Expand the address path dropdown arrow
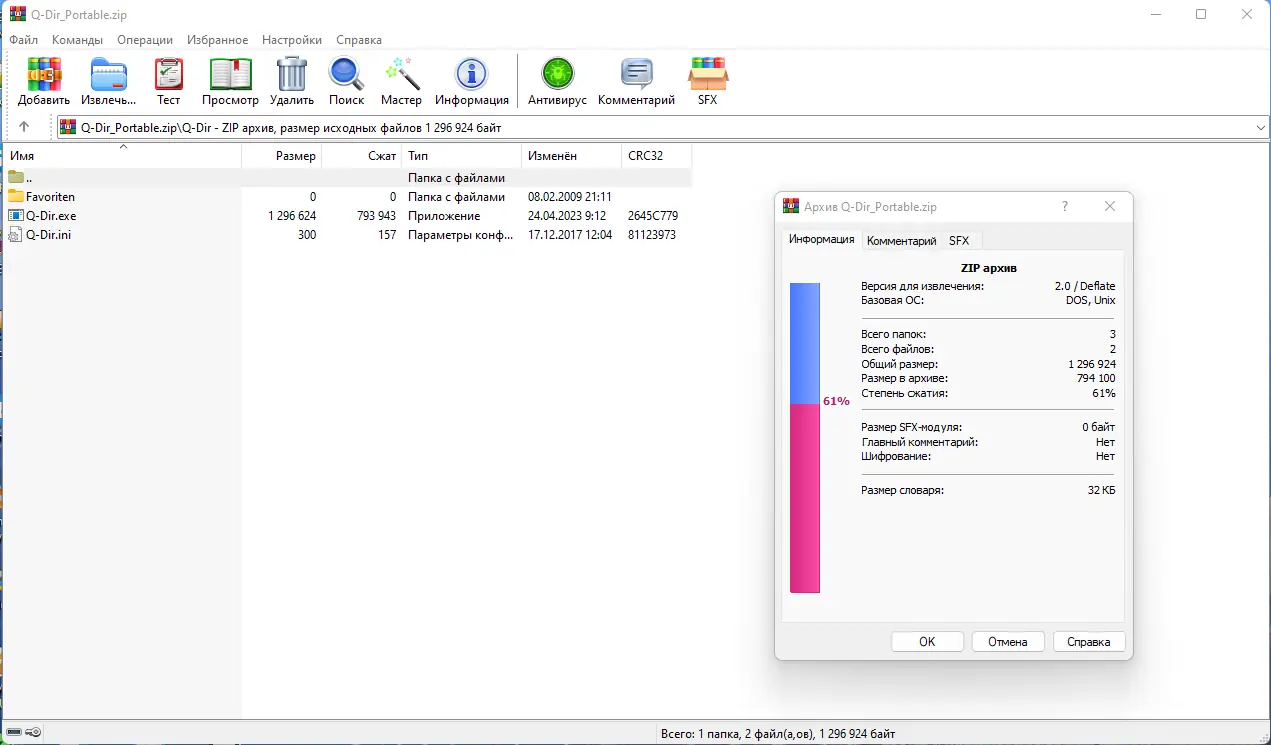The image size is (1271, 745). (1260, 128)
